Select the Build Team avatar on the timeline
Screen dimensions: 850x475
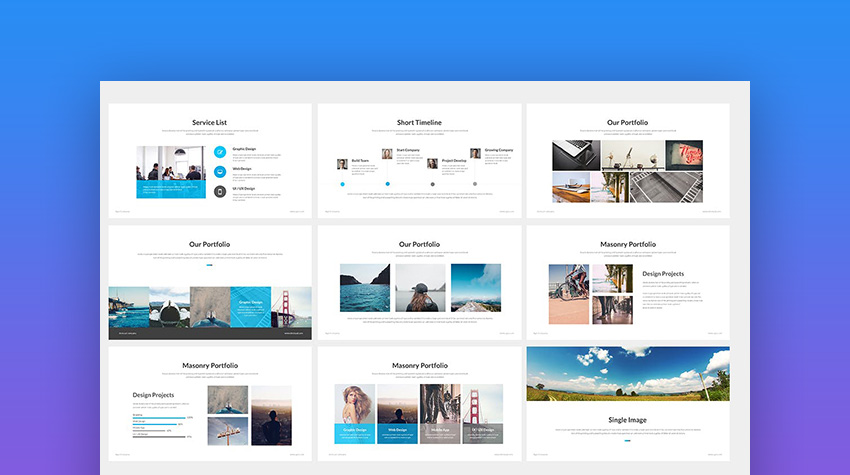coord(342,164)
